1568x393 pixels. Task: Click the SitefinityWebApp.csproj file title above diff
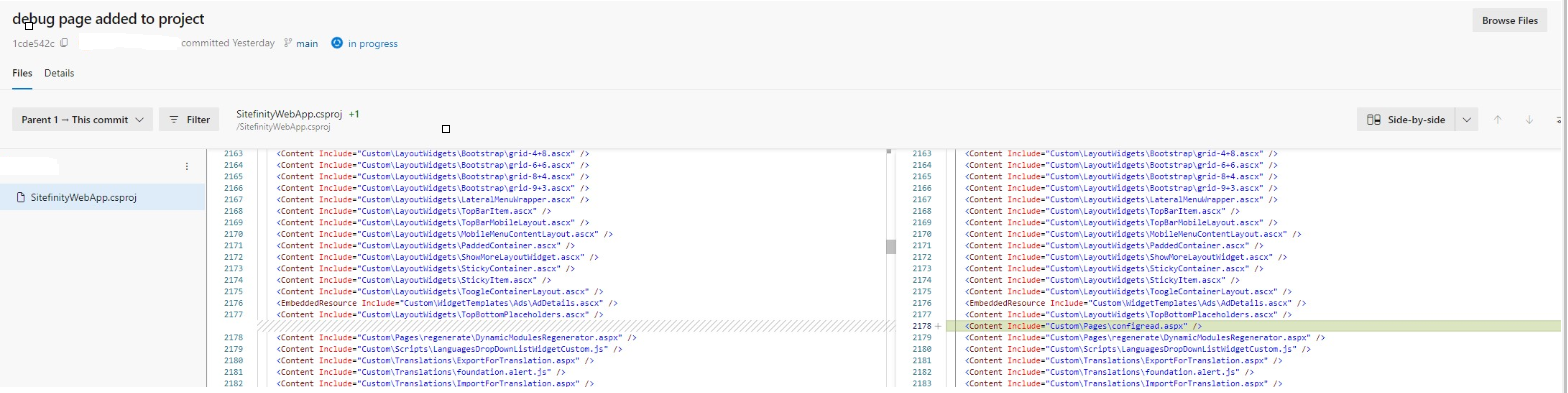click(x=290, y=114)
